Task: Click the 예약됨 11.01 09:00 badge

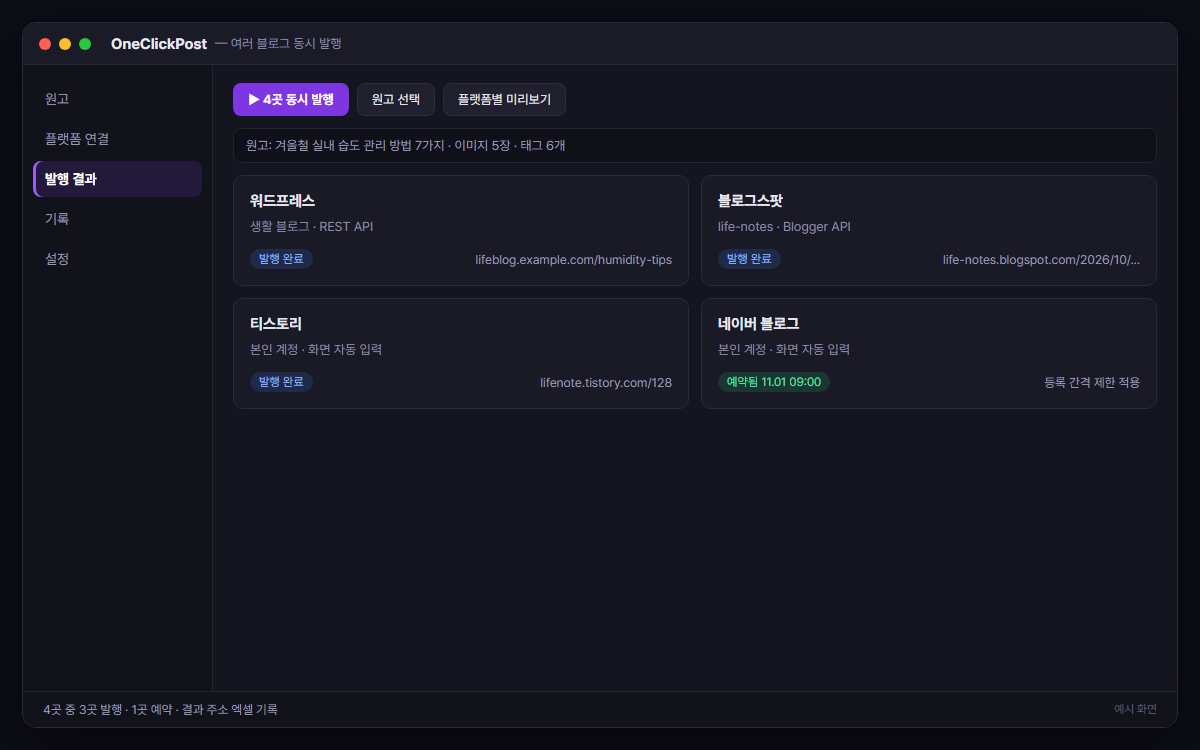Action: coord(774,382)
